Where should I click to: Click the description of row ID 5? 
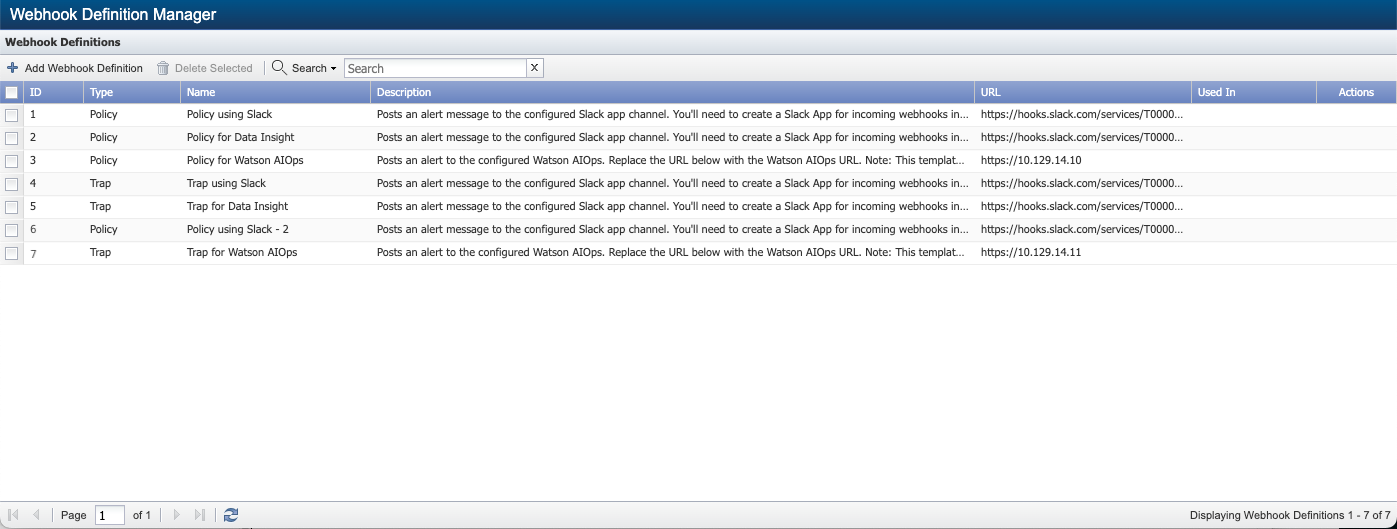(672, 206)
